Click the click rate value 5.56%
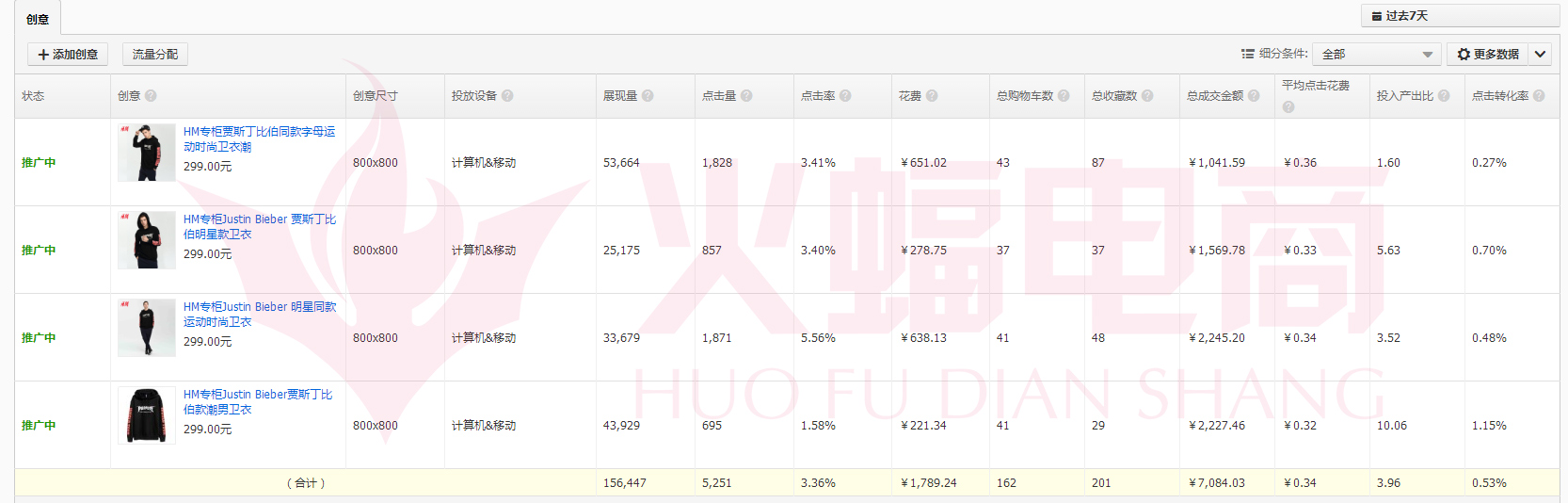 point(818,338)
